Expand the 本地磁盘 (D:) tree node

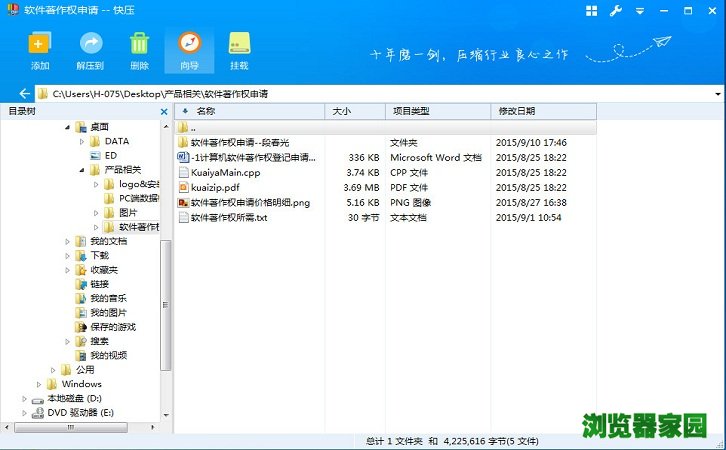coord(25,398)
